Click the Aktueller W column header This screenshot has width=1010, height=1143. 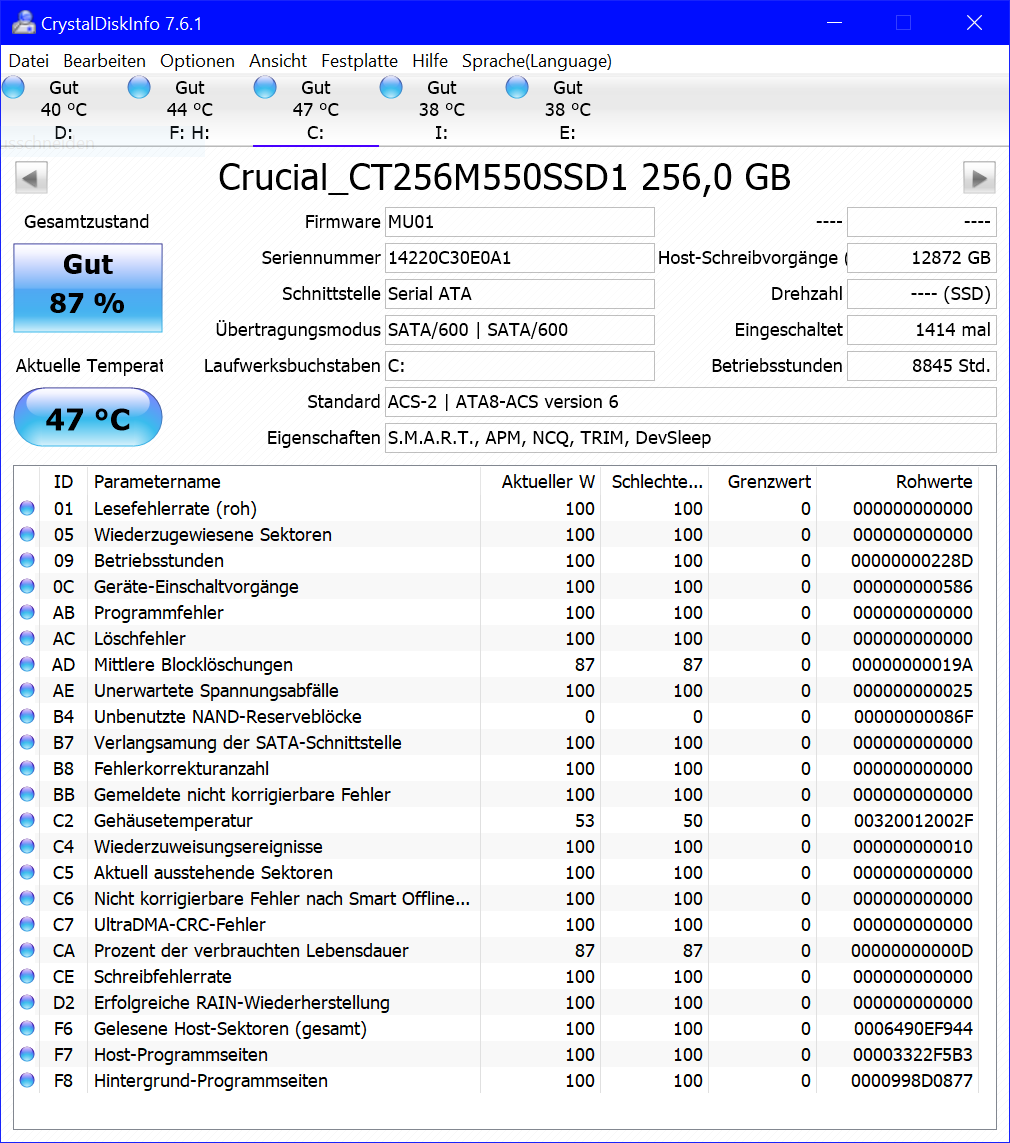(x=540, y=482)
